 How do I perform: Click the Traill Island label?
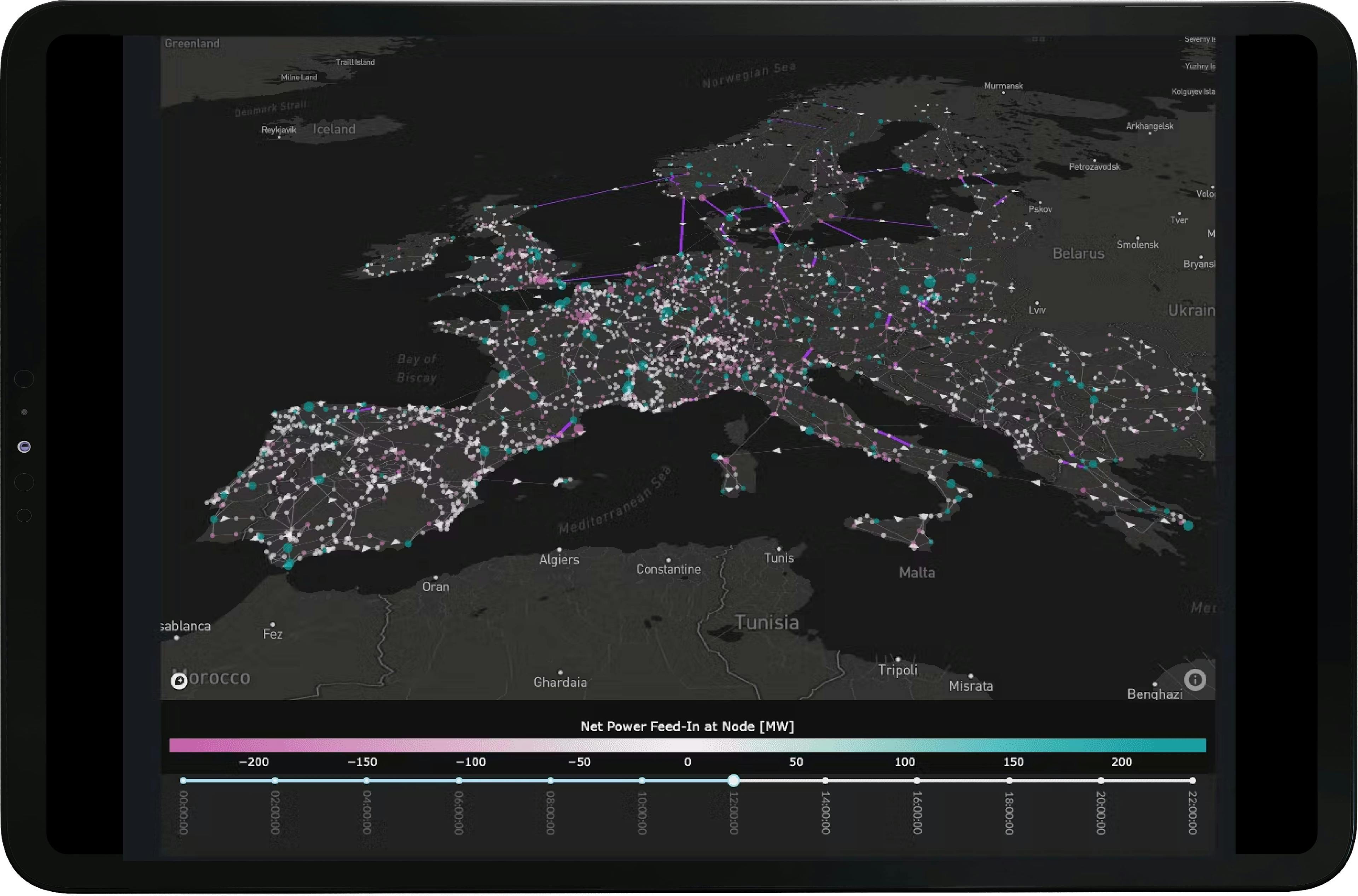[356, 62]
